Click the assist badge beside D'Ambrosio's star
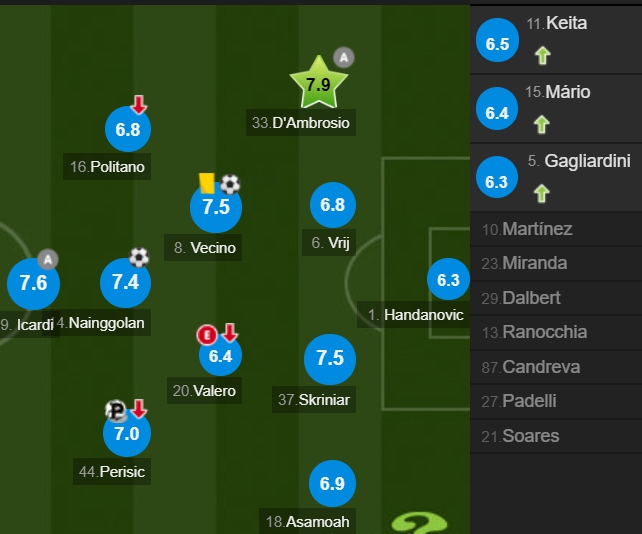 point(344,57)
